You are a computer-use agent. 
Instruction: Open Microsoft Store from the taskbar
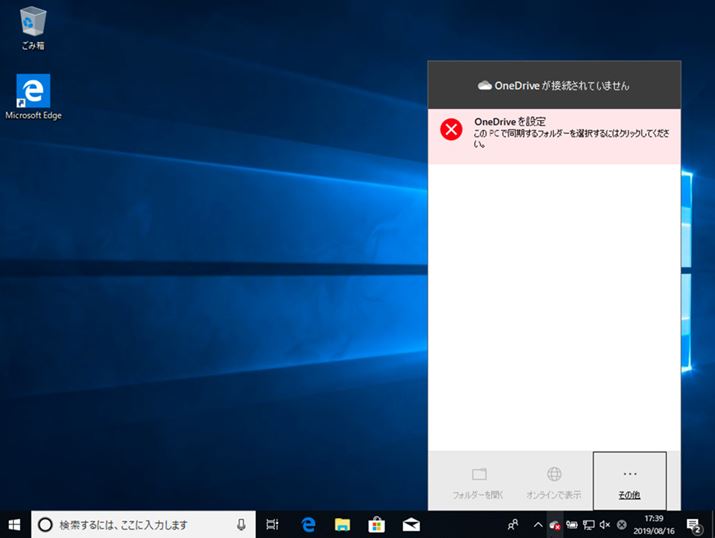click(x=377, y=525)
